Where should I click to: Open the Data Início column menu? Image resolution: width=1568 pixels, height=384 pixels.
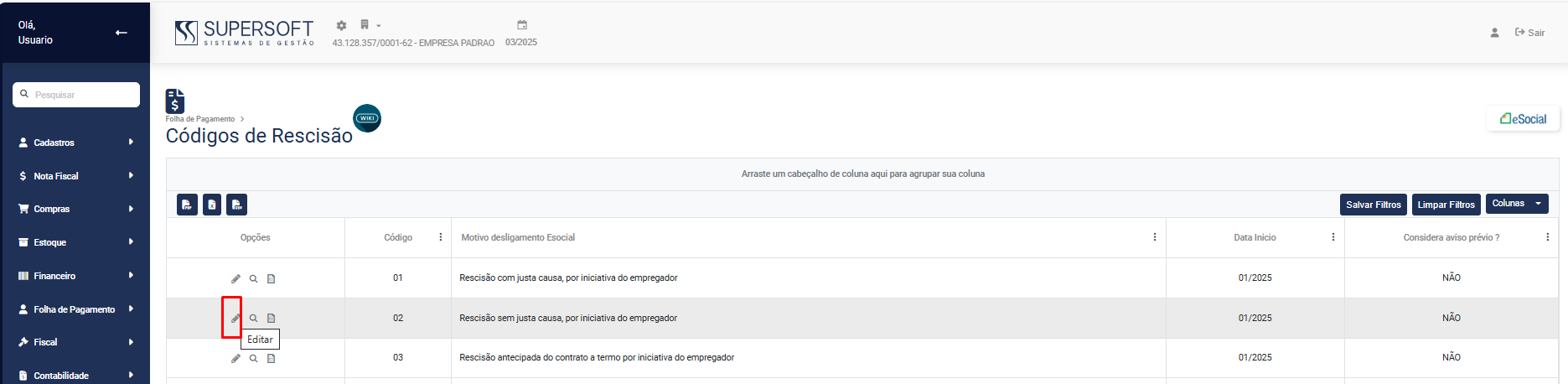tap(1333, 237)
